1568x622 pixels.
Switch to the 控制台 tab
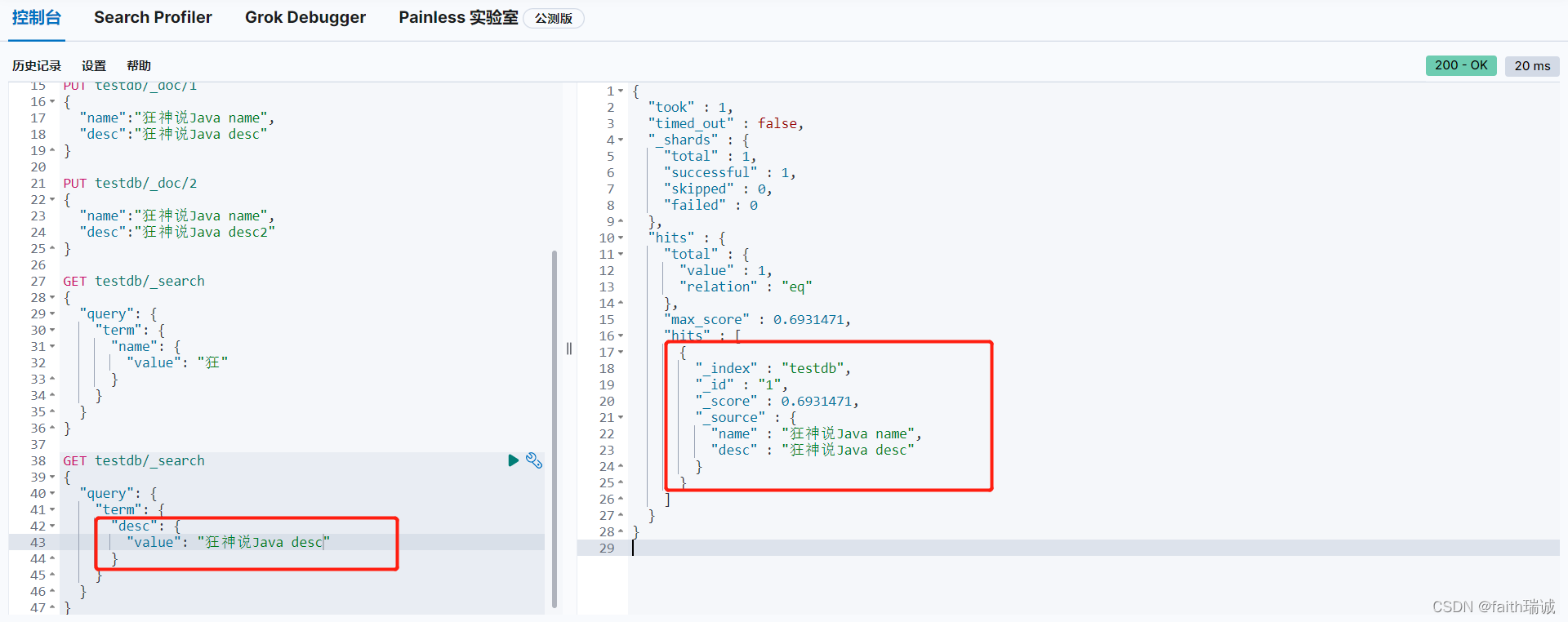coord(37,17)
